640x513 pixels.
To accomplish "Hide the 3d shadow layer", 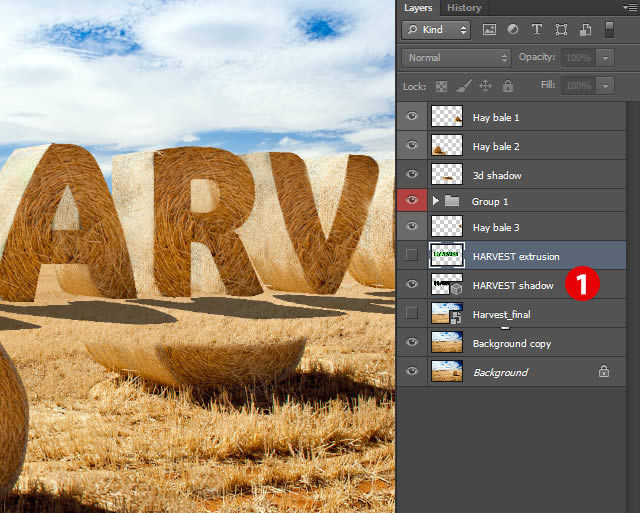I will [412, 174].
